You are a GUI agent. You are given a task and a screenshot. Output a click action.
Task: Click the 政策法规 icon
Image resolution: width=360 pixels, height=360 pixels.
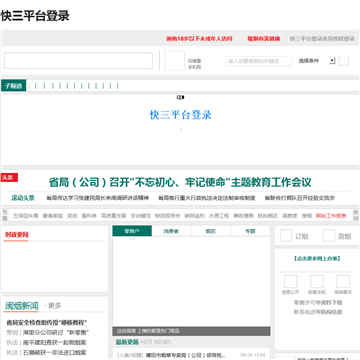point(317,281)
